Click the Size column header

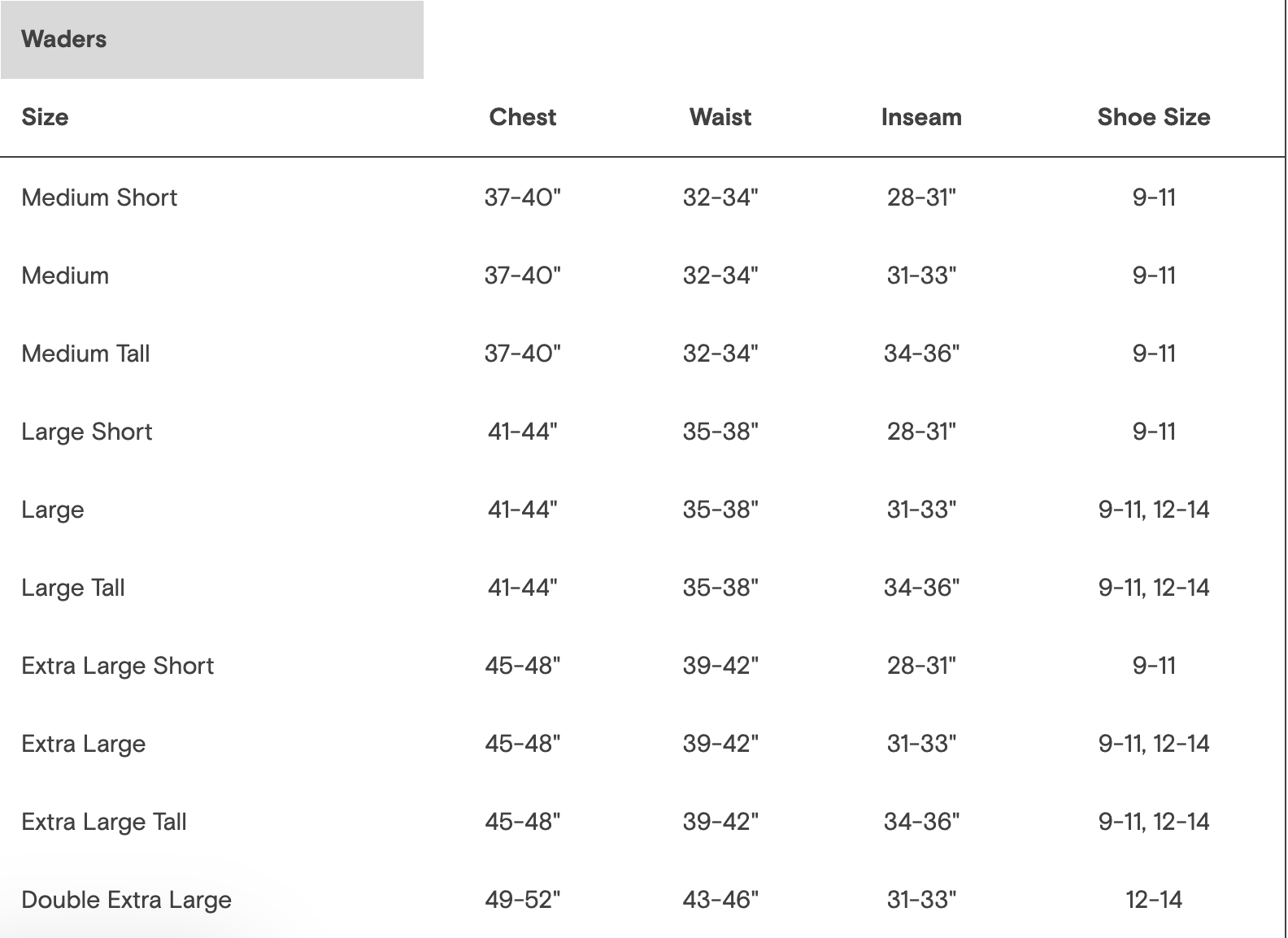(45, 117)
